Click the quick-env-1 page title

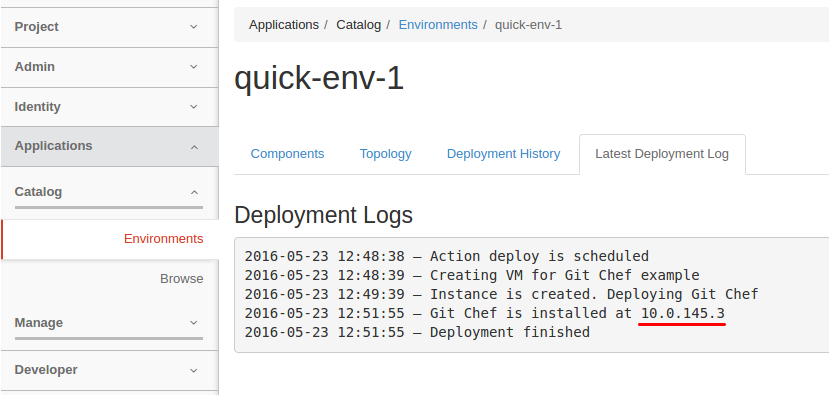[319, 79]
